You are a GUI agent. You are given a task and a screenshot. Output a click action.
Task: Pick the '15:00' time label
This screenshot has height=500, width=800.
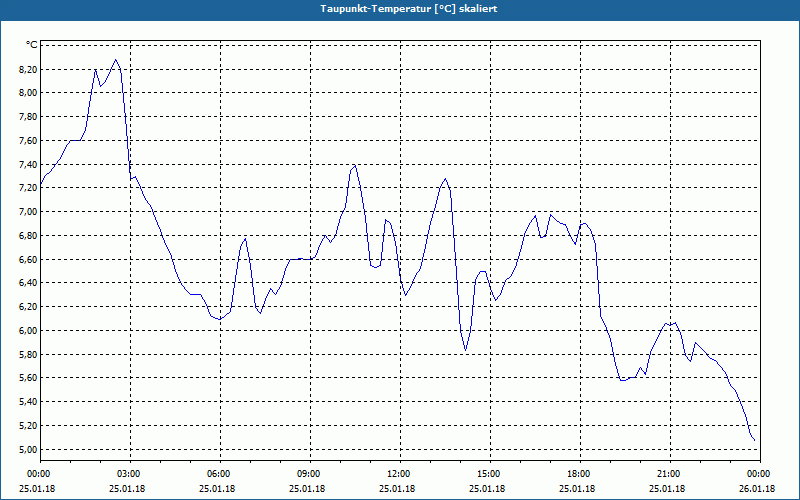(x=489, y=474)
